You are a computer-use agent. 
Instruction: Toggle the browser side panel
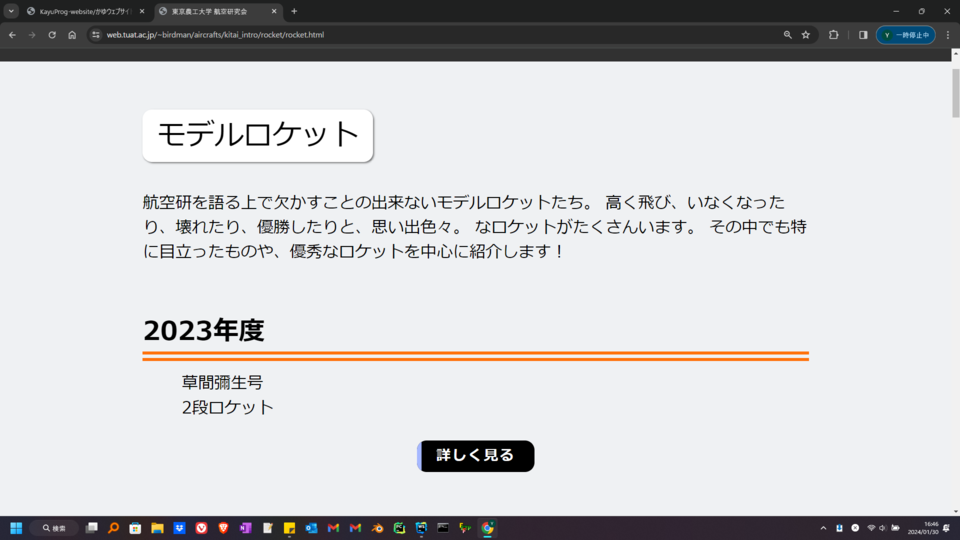(863, 35)
